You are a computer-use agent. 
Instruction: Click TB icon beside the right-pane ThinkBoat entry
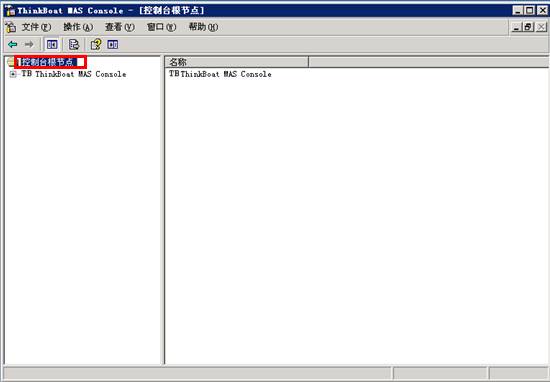pos(174,74)
